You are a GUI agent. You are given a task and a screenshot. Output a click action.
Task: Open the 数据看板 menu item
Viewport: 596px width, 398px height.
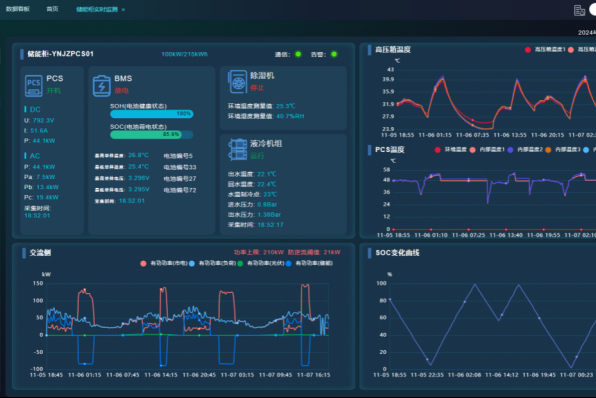coord(18,9)
